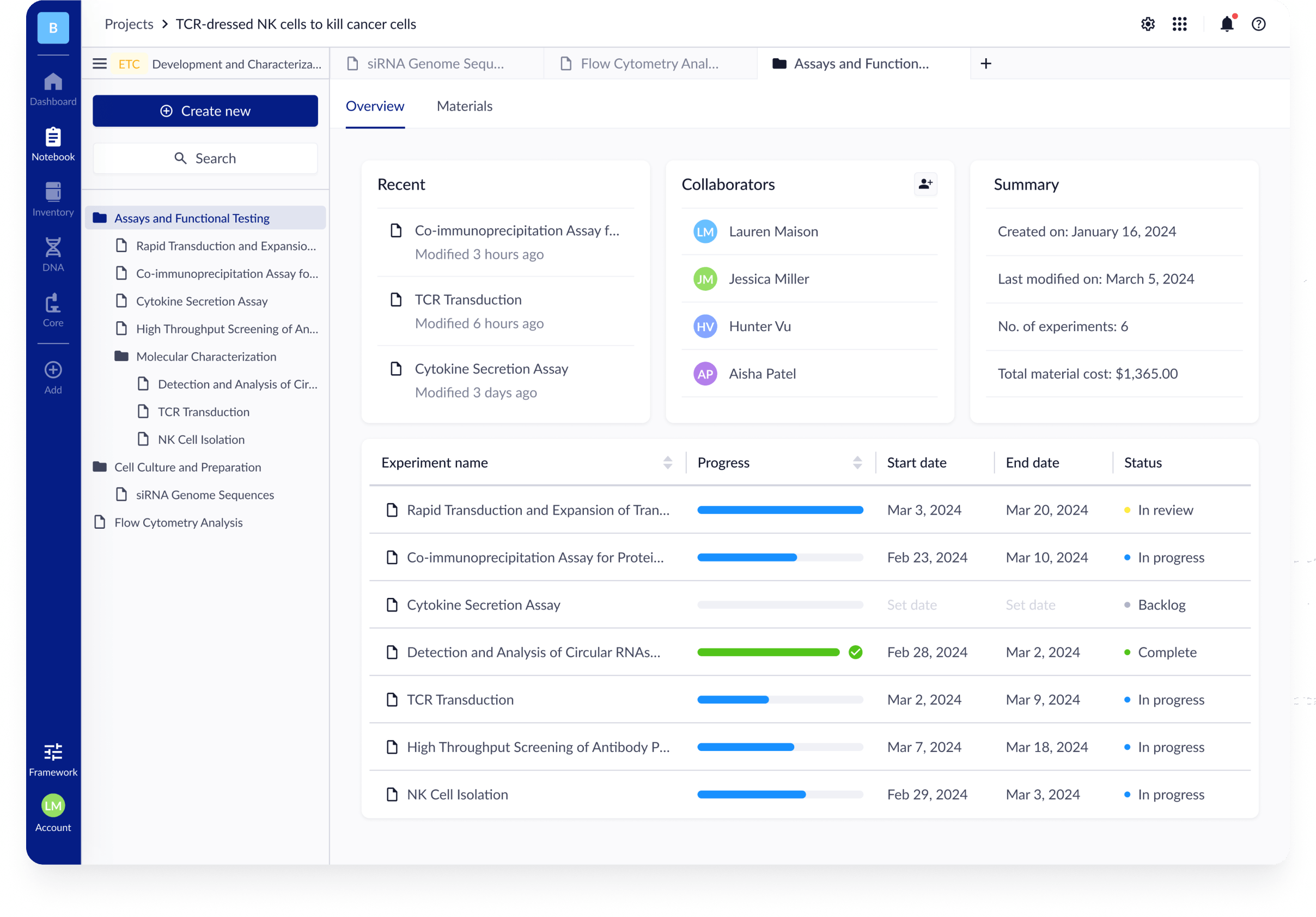
Task: Open the DNA section
Action: (x=53, y=255)
